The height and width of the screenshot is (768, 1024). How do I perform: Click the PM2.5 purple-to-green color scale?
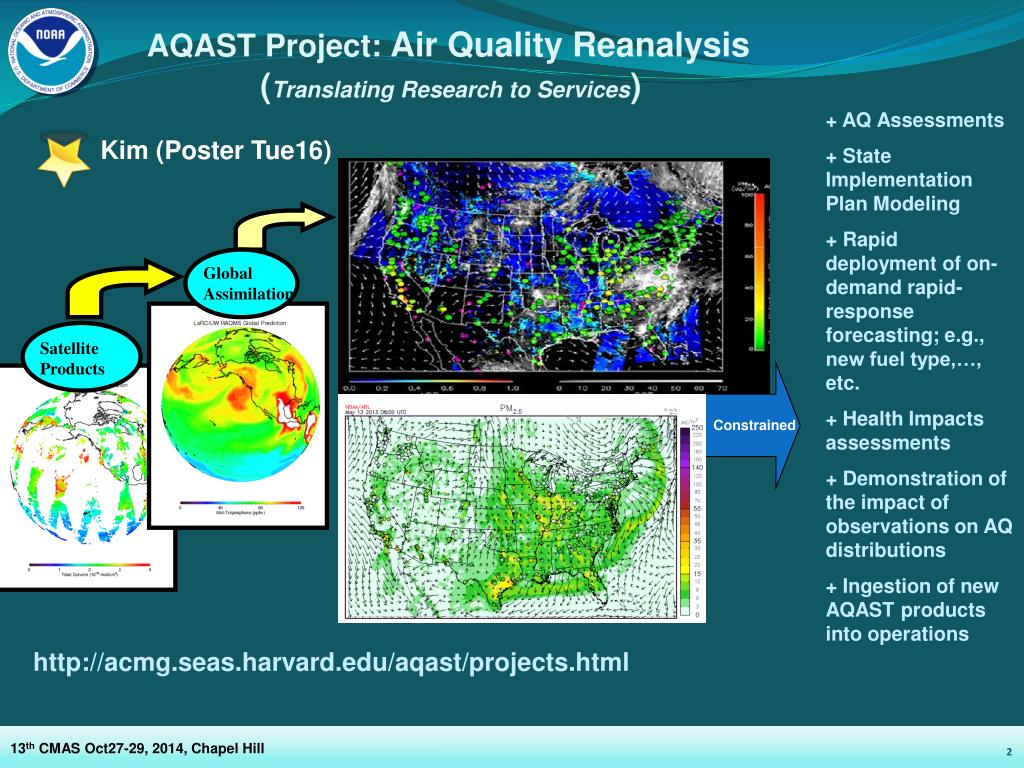coord(685,519)
